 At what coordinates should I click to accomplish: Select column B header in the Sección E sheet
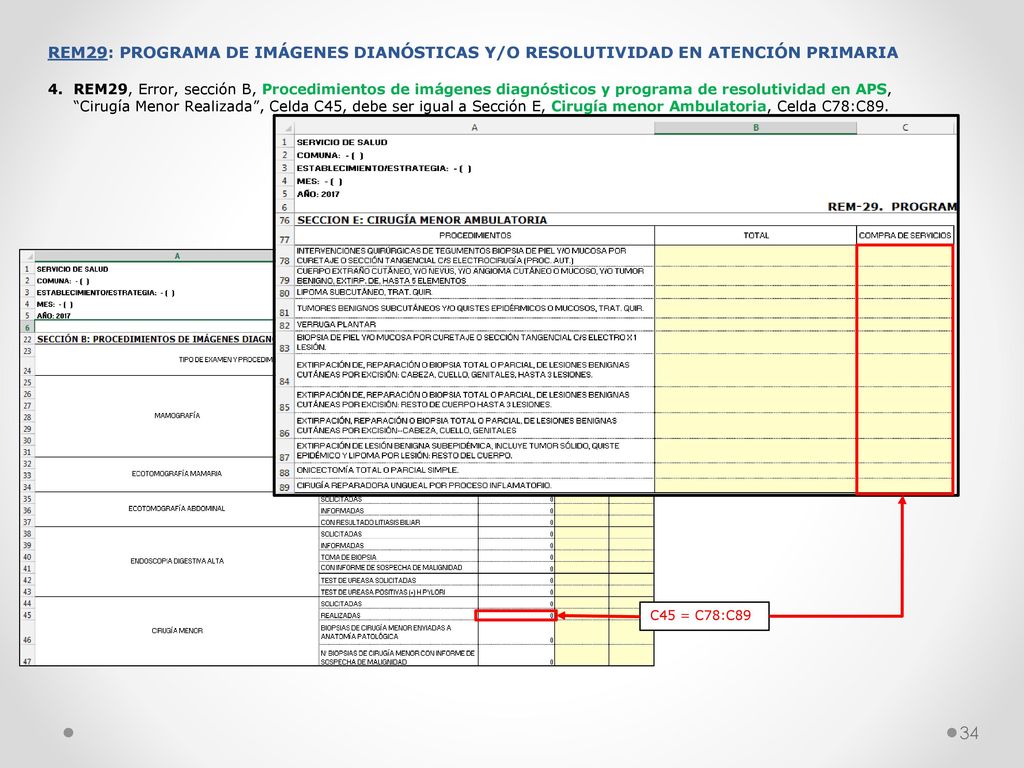[x=756, y=128]
